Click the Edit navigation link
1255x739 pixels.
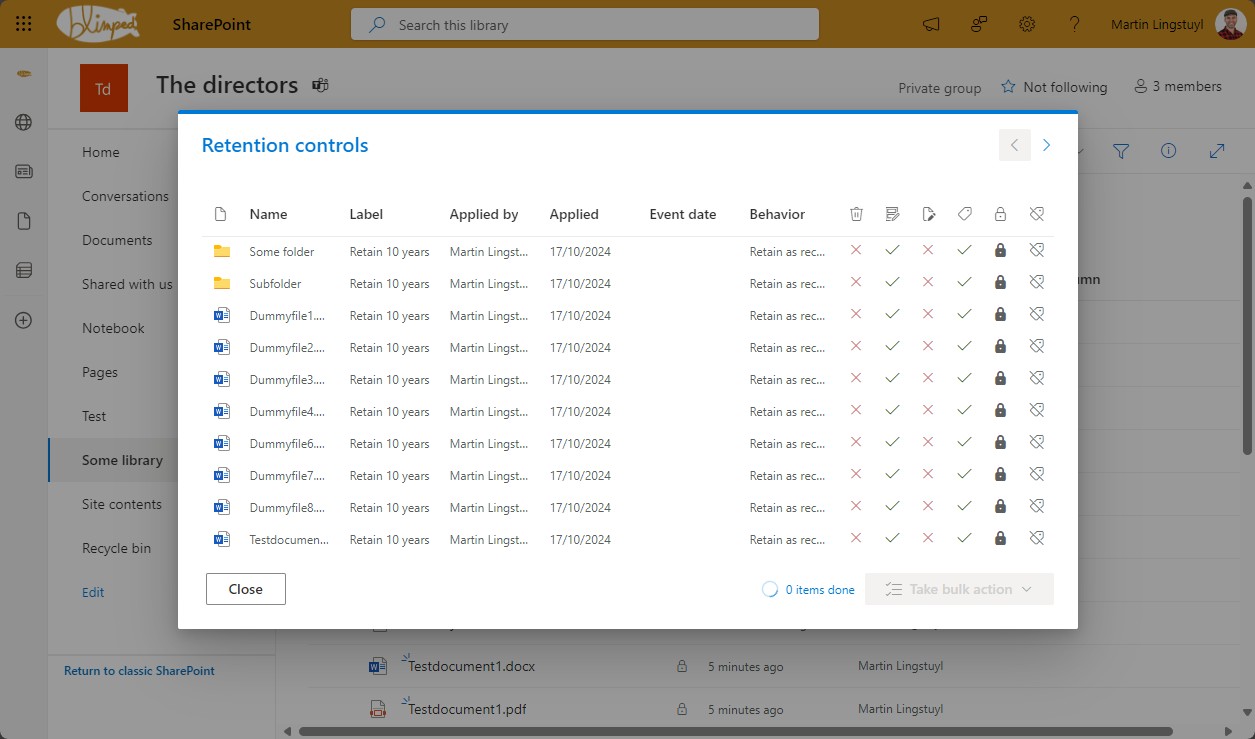[x=93, y=592]
